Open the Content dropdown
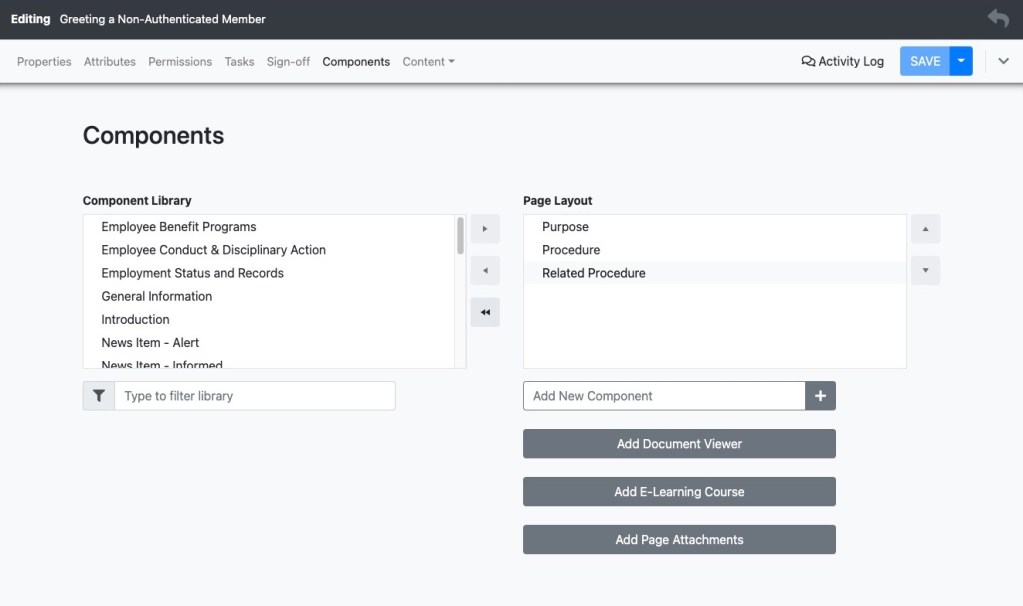The height and width of the screenshot is (606, 1023). tap(428, 61)
